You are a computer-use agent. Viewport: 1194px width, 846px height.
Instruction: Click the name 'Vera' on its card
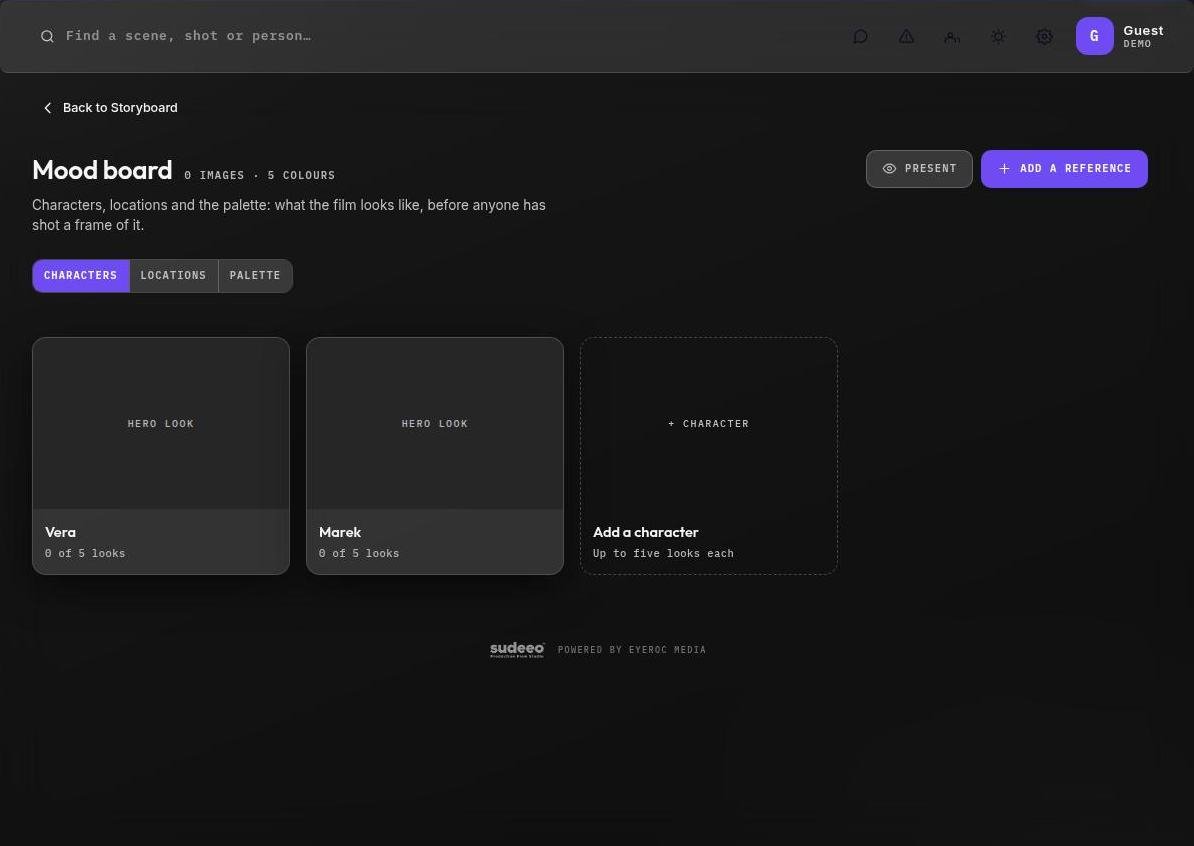tap(60, 532)
